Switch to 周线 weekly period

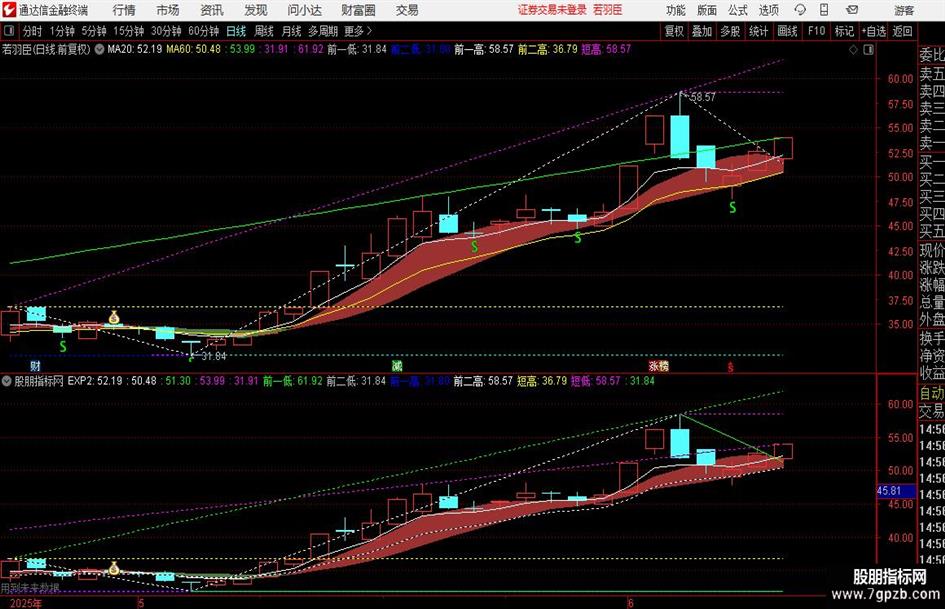pyautogui.click(x=264, y=31)
